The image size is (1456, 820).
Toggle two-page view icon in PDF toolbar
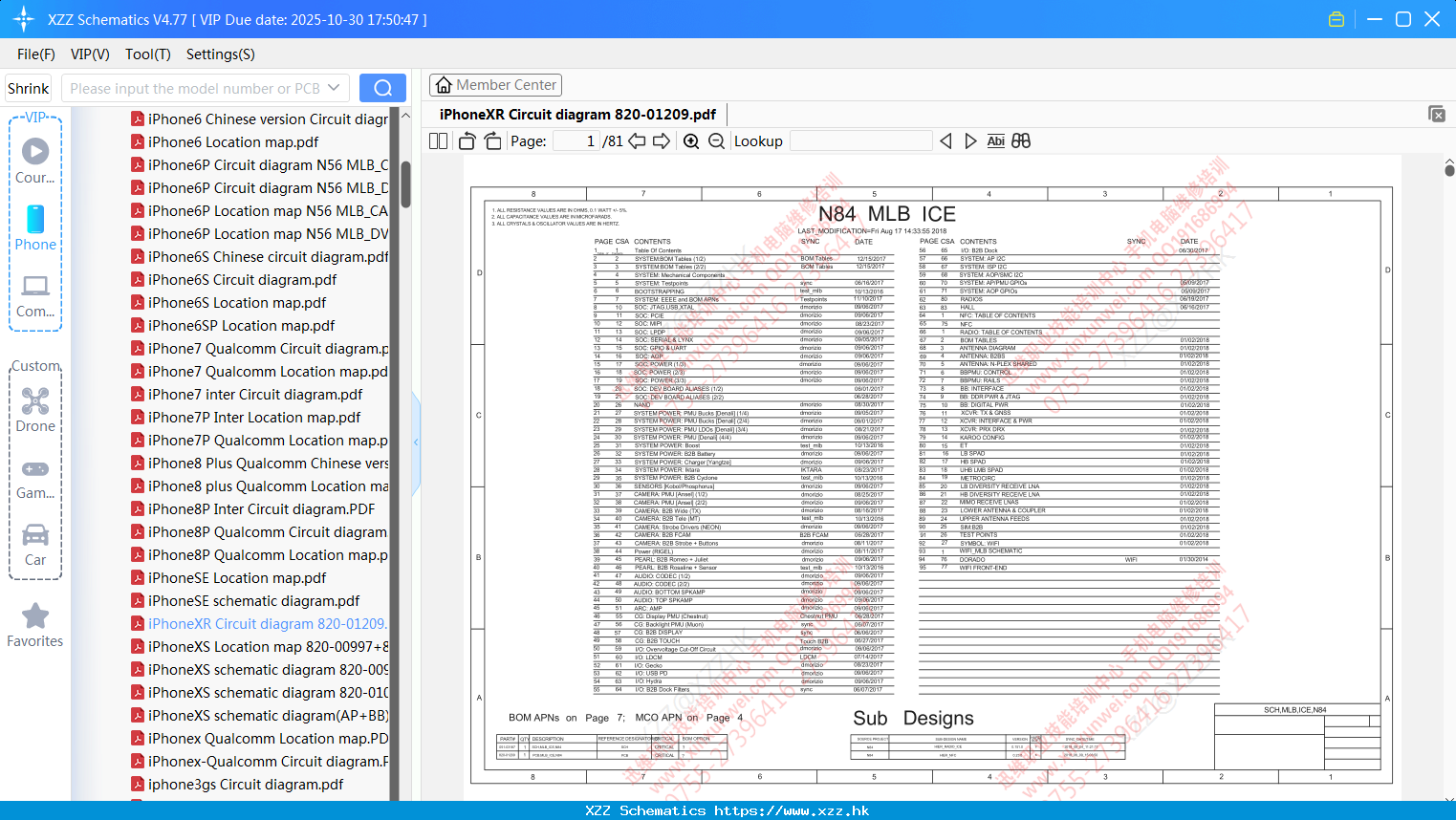click(x=438, y=141)
